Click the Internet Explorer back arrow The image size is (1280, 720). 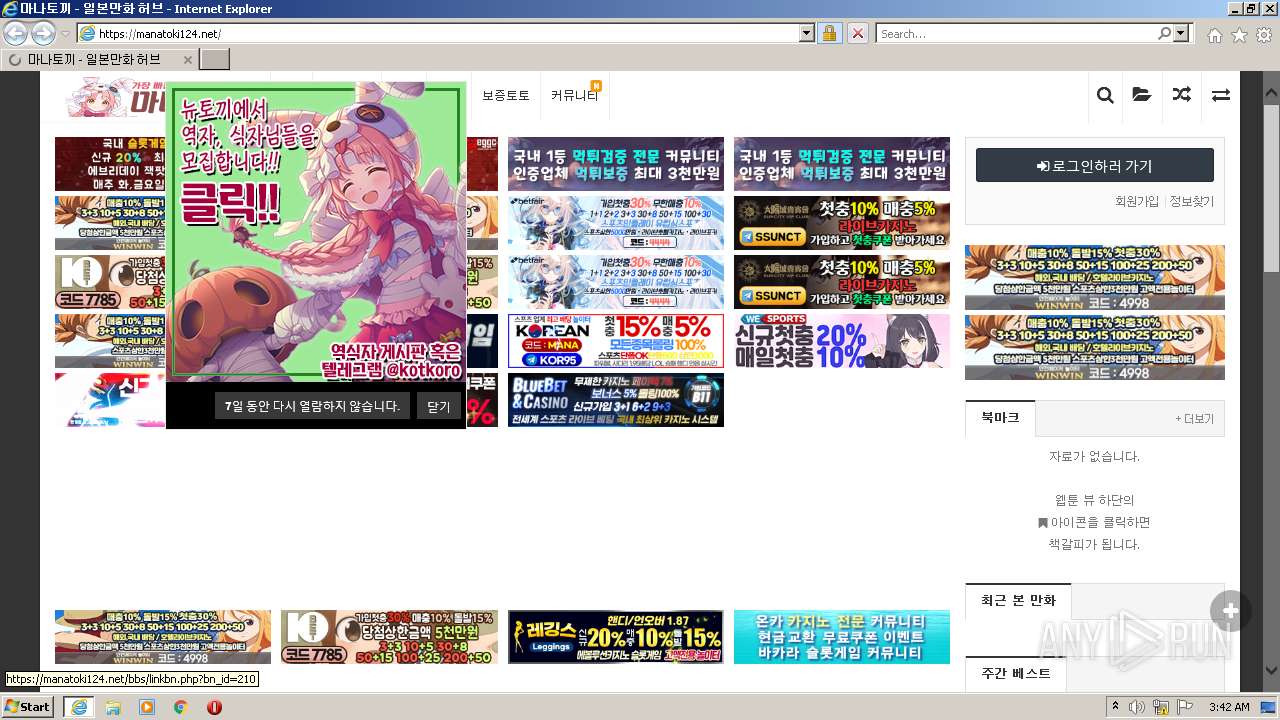(16, 33)
